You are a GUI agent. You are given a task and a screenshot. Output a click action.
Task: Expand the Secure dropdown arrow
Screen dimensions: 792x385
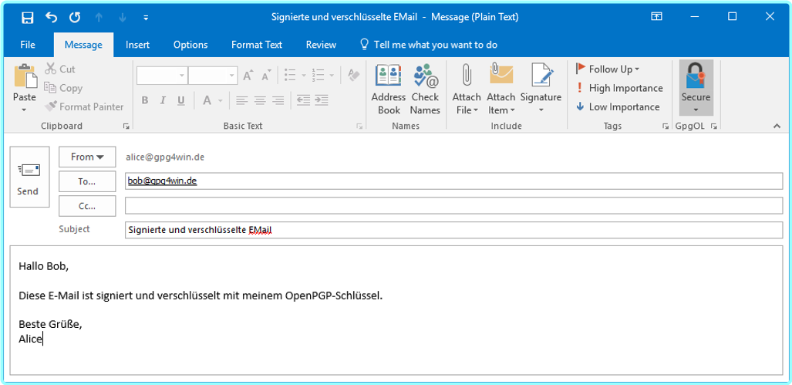point(696,110)
